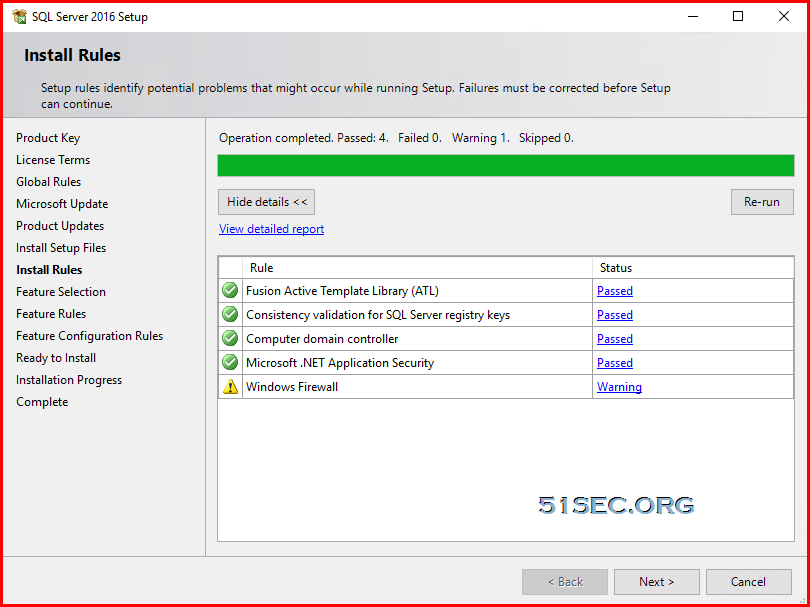
Task: Click the SQL Server Setup title bar icon
Action: tap(19, 17)
